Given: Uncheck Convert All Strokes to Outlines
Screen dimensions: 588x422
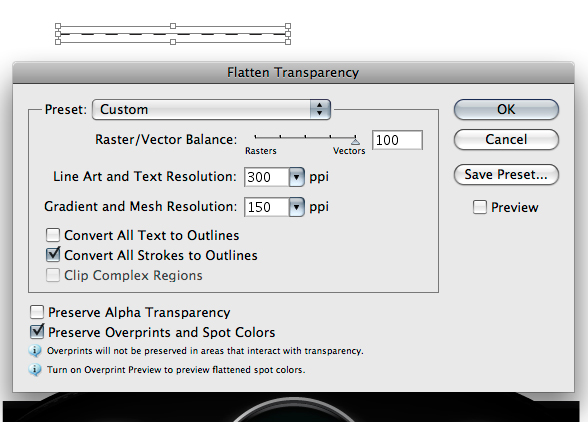Looking at the screenshot, I should click(53, 255).
